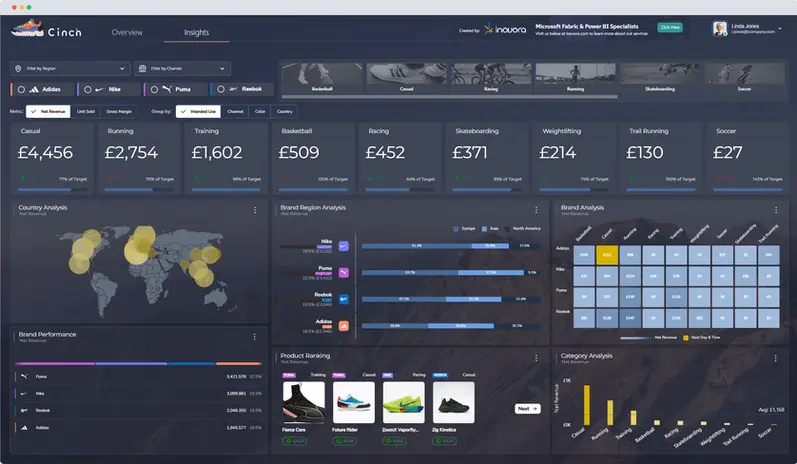Click the channel filter store icon
Image resolution: width=797 pixels, height=464 pixels.
142,69
